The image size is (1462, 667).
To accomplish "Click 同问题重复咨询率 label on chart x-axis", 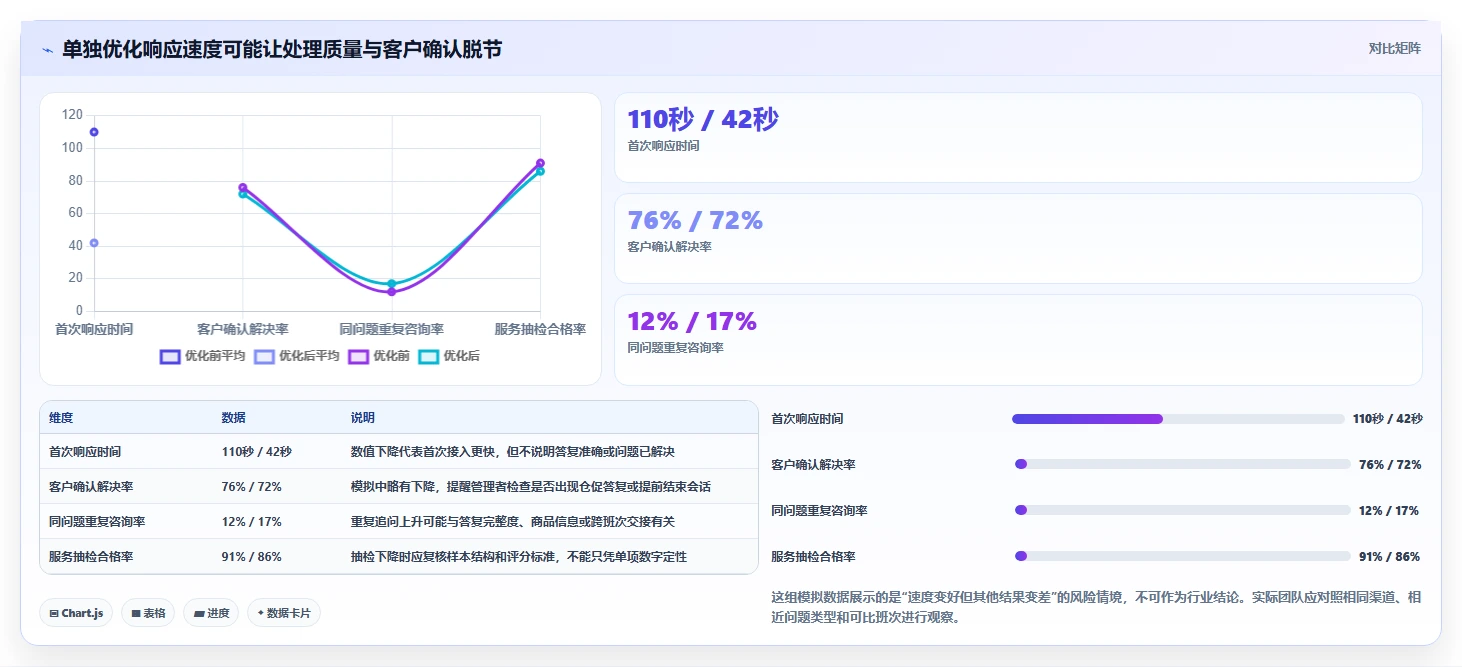I will (x=392, y=329).
